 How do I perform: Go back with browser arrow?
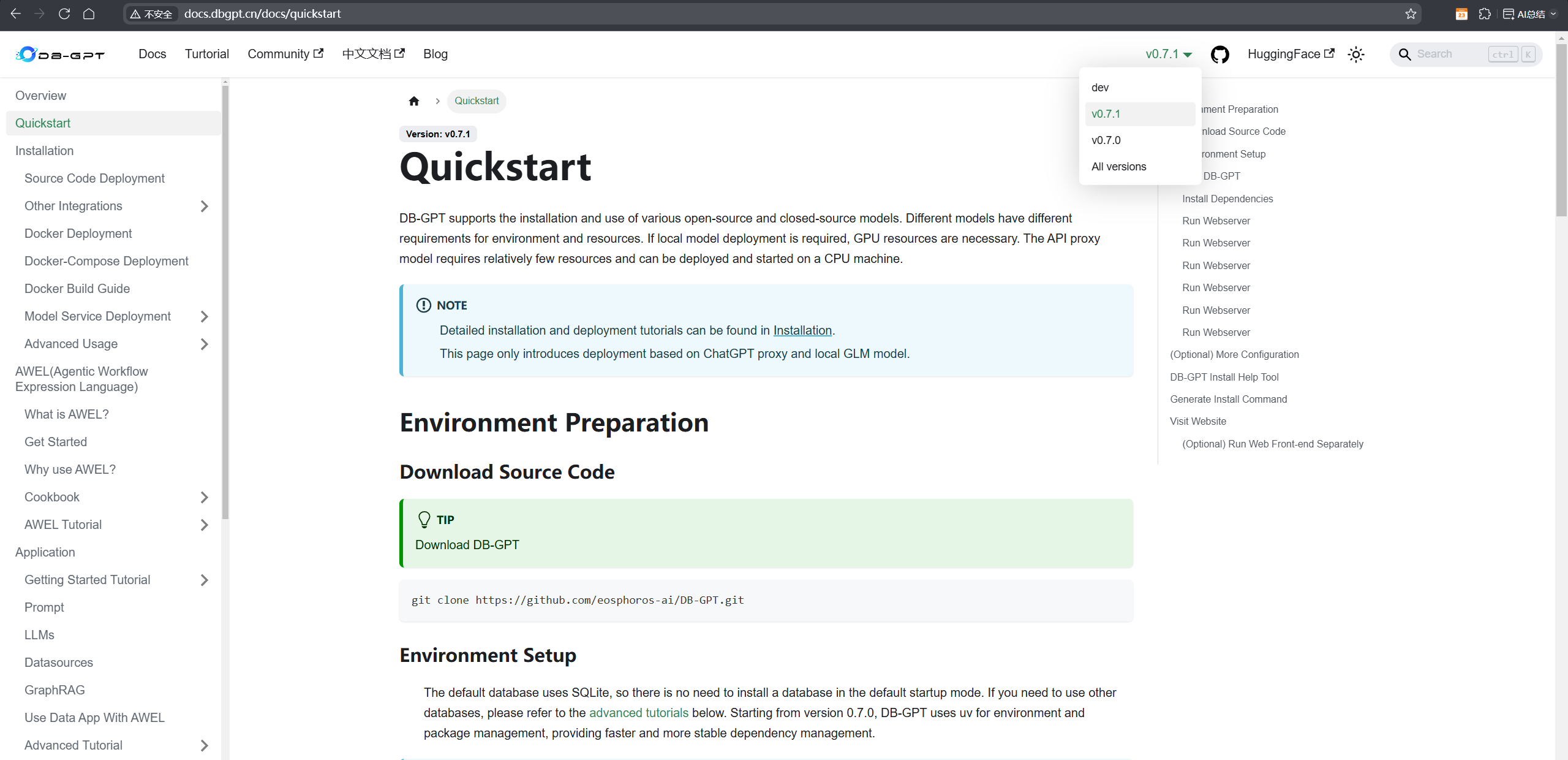click(16, 13)
